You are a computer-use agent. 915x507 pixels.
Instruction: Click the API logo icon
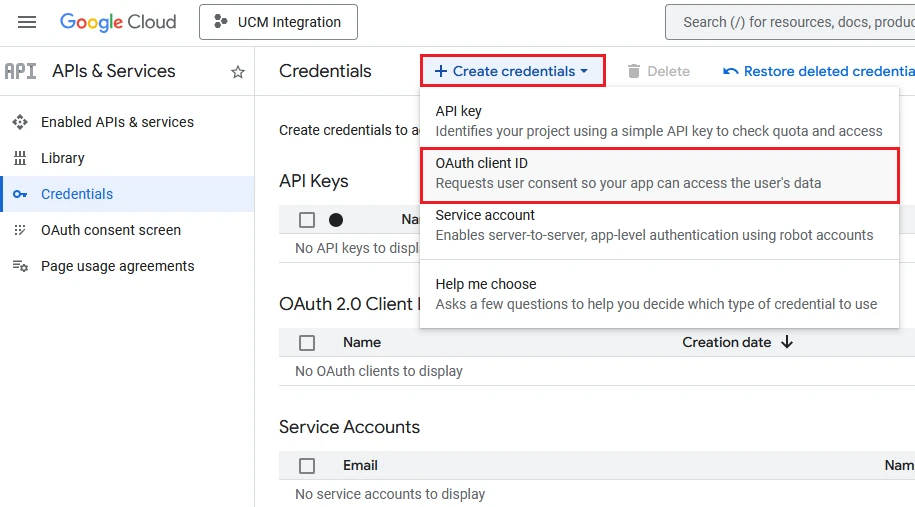[x=20, y=71]
